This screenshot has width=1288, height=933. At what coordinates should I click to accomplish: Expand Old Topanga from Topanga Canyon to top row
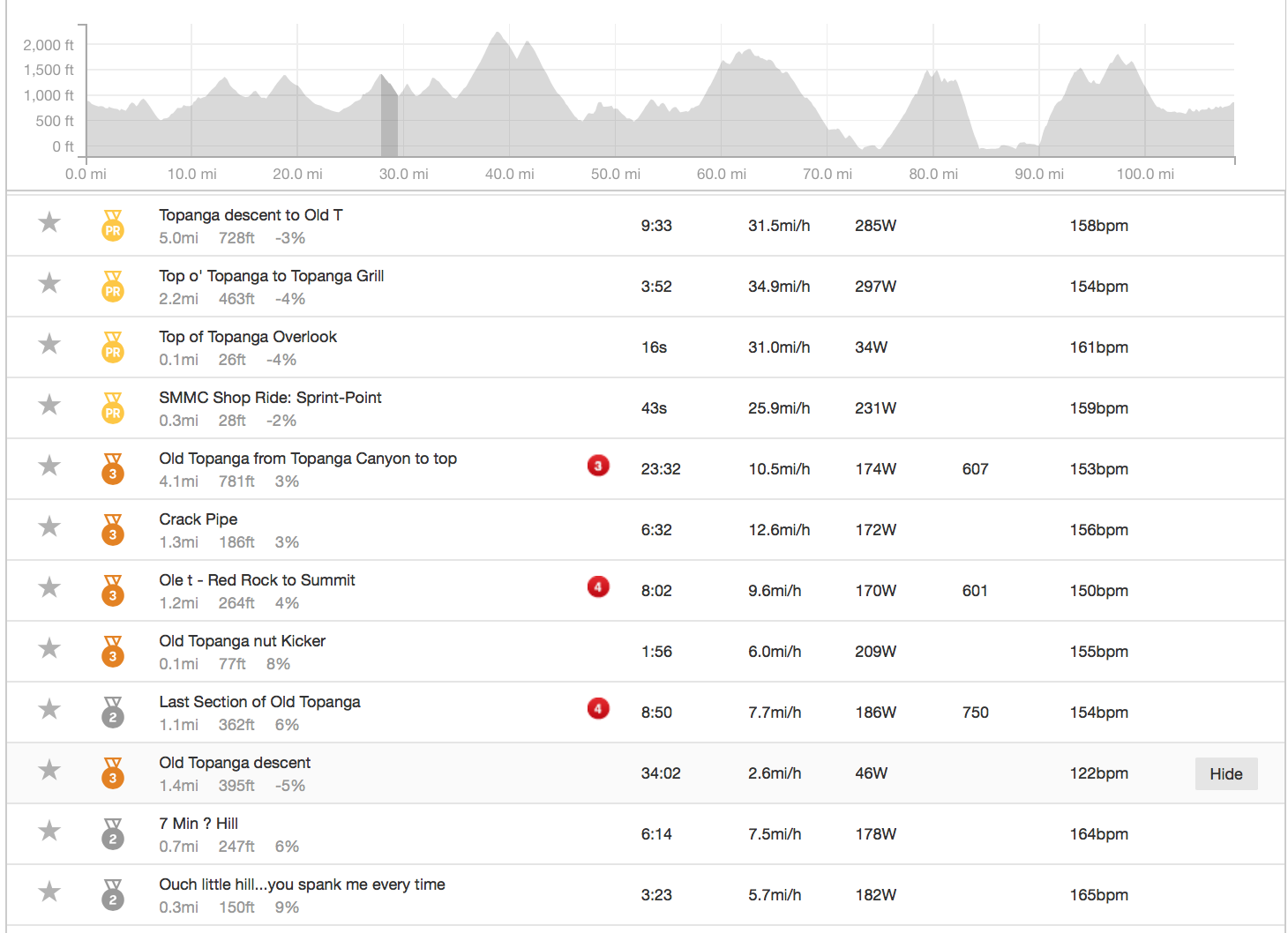[x=308, y=459]
